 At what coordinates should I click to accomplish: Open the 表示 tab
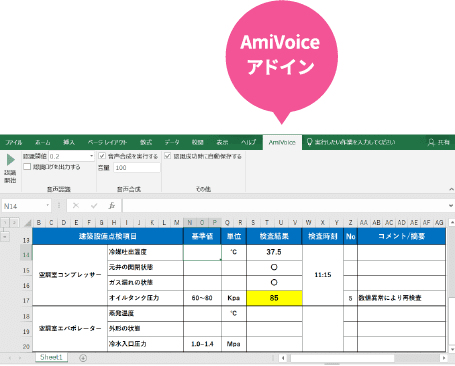point(222,142)
